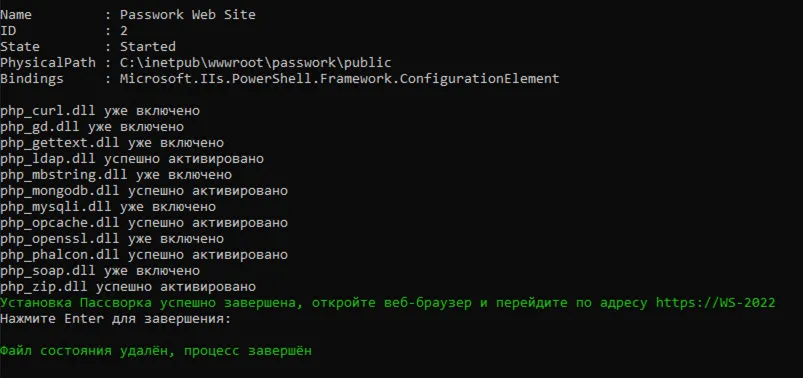Click the php_ldap.dll успешно активировано line
Viewport: 803px width, 378px height.
pyautogui.click(x=132, y=159)
